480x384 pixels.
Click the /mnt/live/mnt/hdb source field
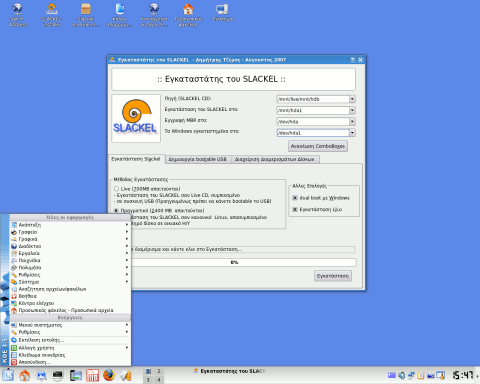[x=313, y=99]
